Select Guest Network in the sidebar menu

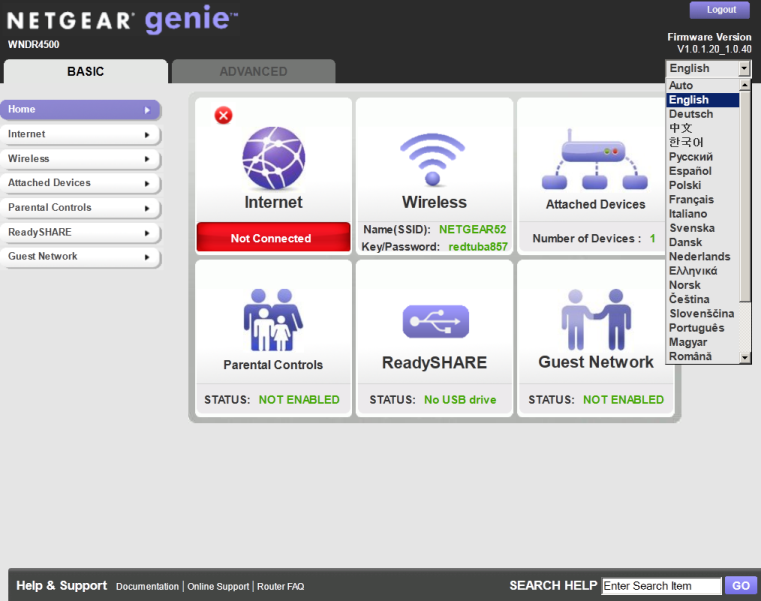pyautogui.click(x=80, y=257)
